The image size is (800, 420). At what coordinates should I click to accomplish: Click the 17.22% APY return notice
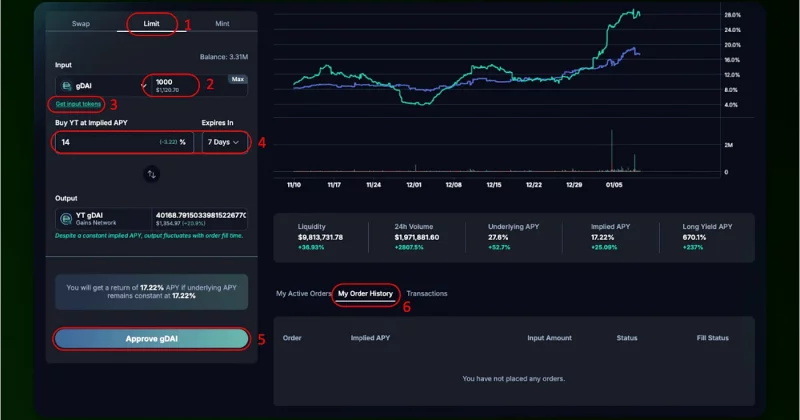tap(152, 292)
